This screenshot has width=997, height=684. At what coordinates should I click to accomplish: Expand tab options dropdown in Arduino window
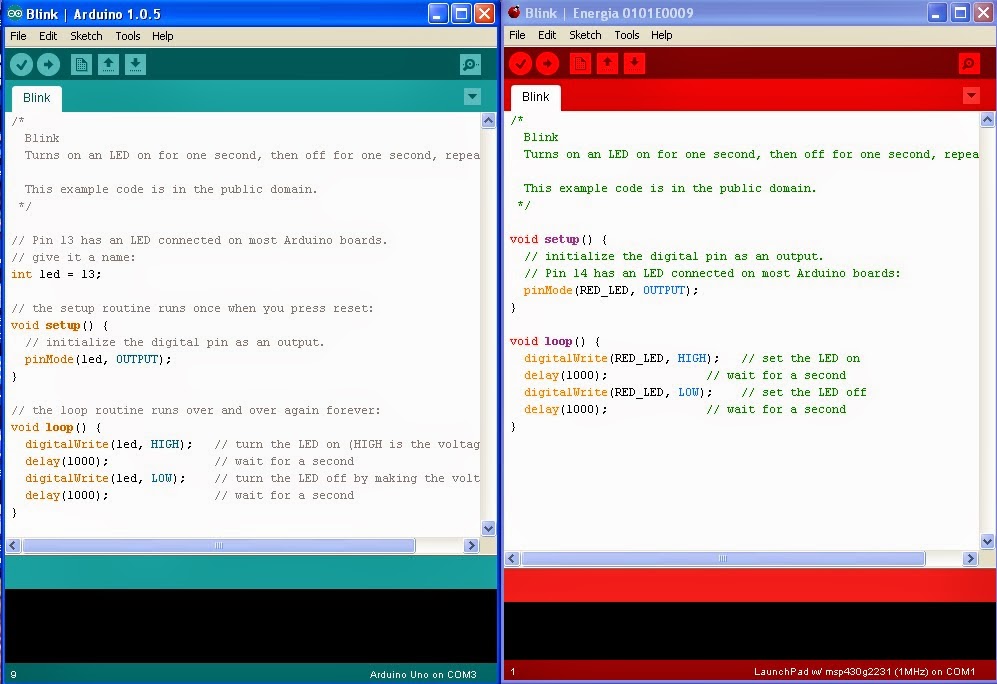472,97
